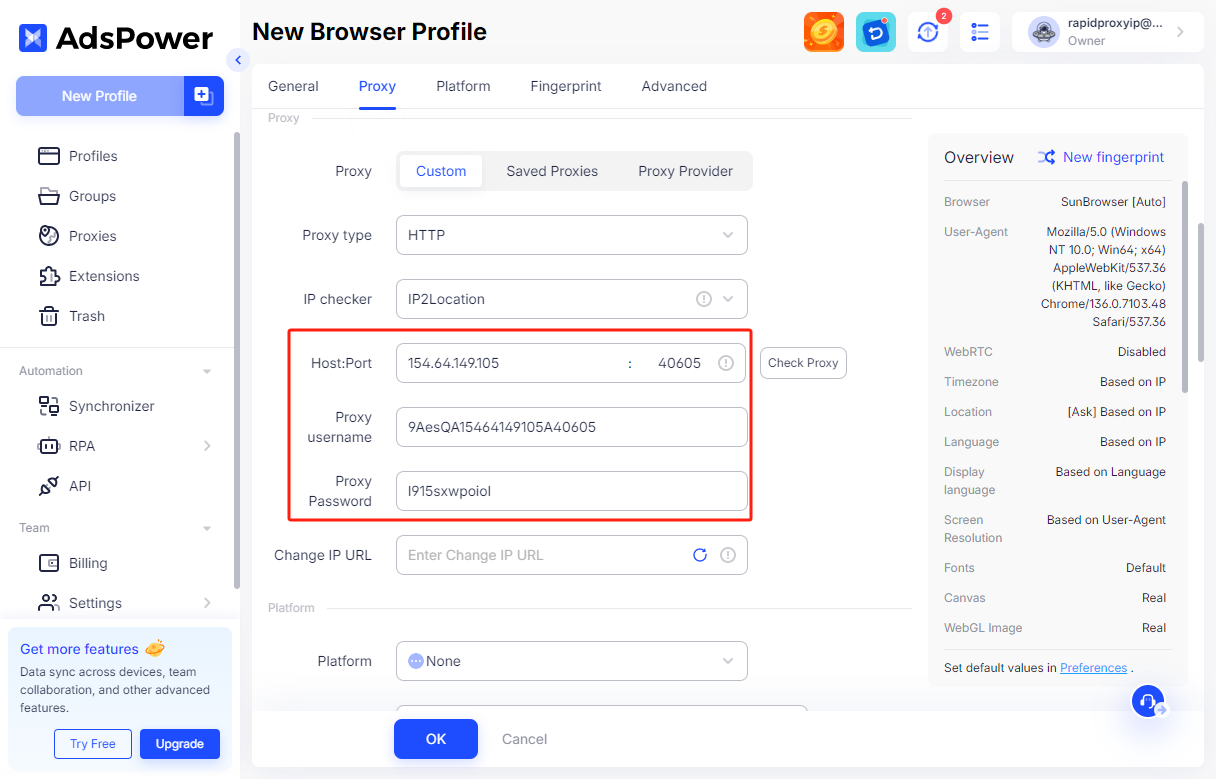The image size is (1216, 779).
Task: Click the Proxy Password field
Action: pos(572,491)
